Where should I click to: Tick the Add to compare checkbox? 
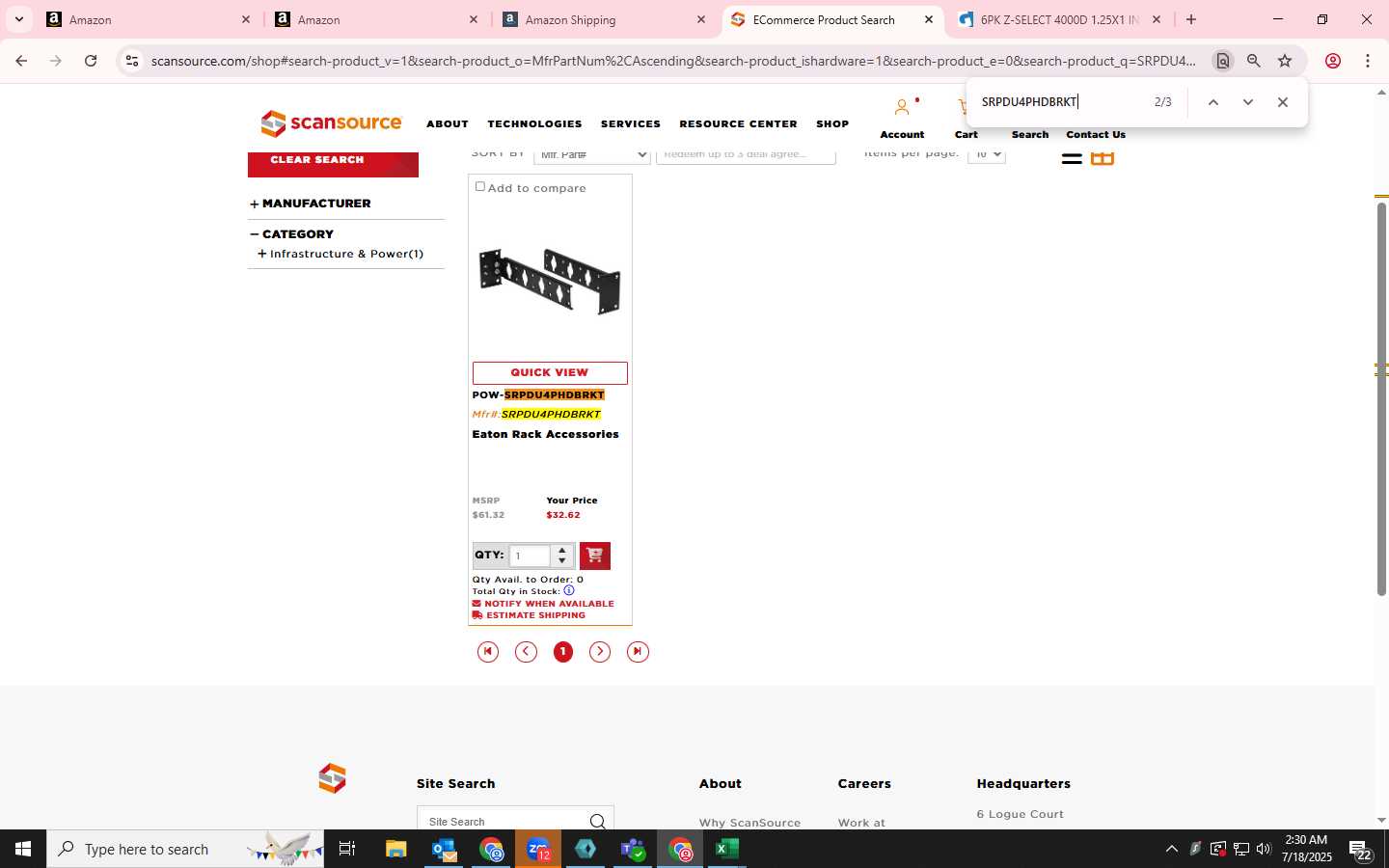(480, 187)
